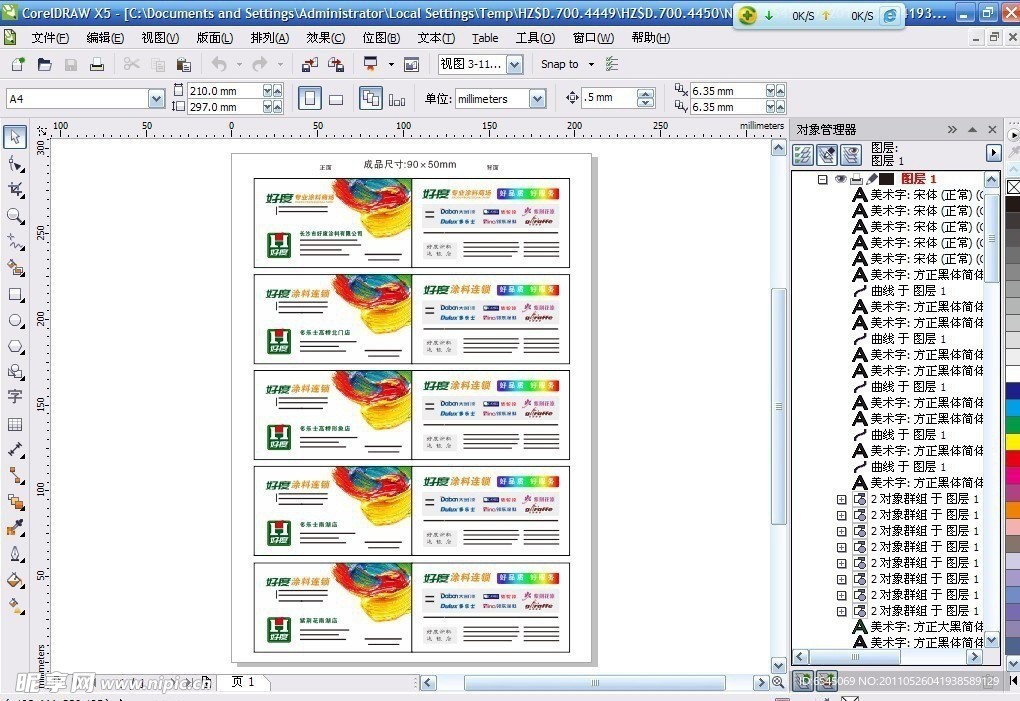This screenshot has width=1020, height=701.
Task: Open the 视图(V) menu
Action: click(160, 38)
